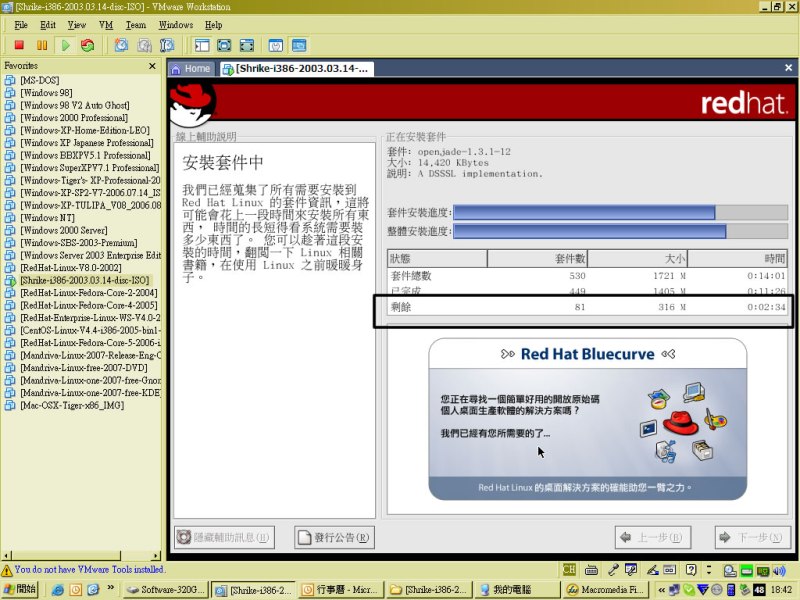Select [Windows NT] in Favorites
This screenshot has width=800, height=600.
point(47,218)
